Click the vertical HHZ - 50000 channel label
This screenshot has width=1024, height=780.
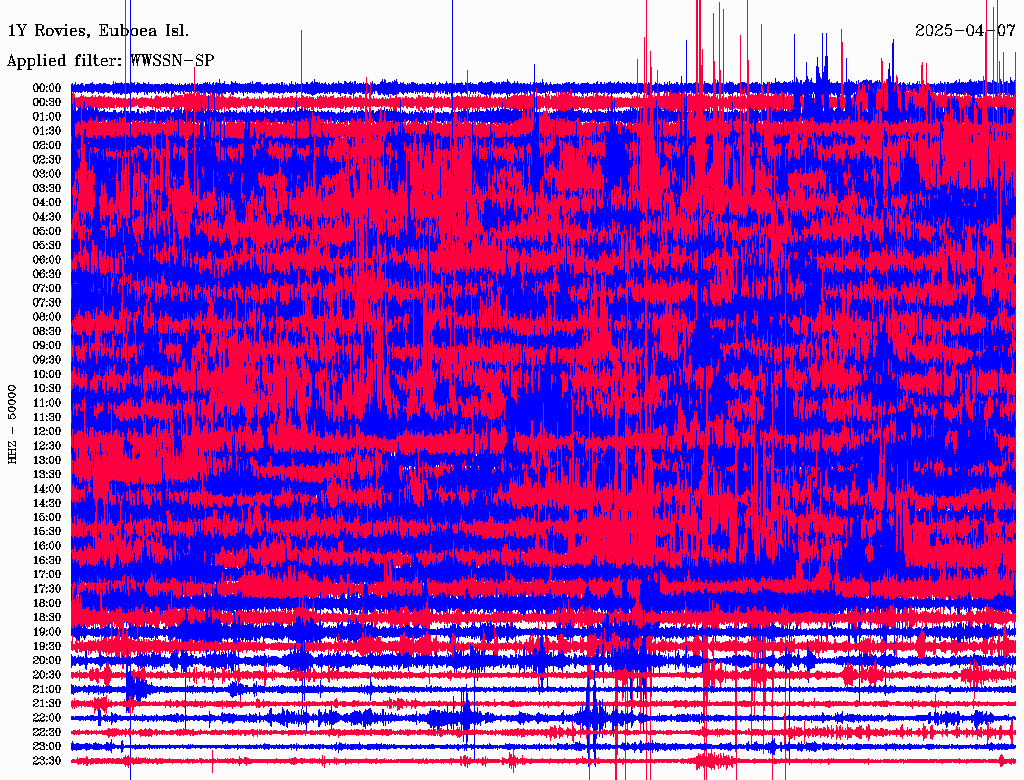13,424
